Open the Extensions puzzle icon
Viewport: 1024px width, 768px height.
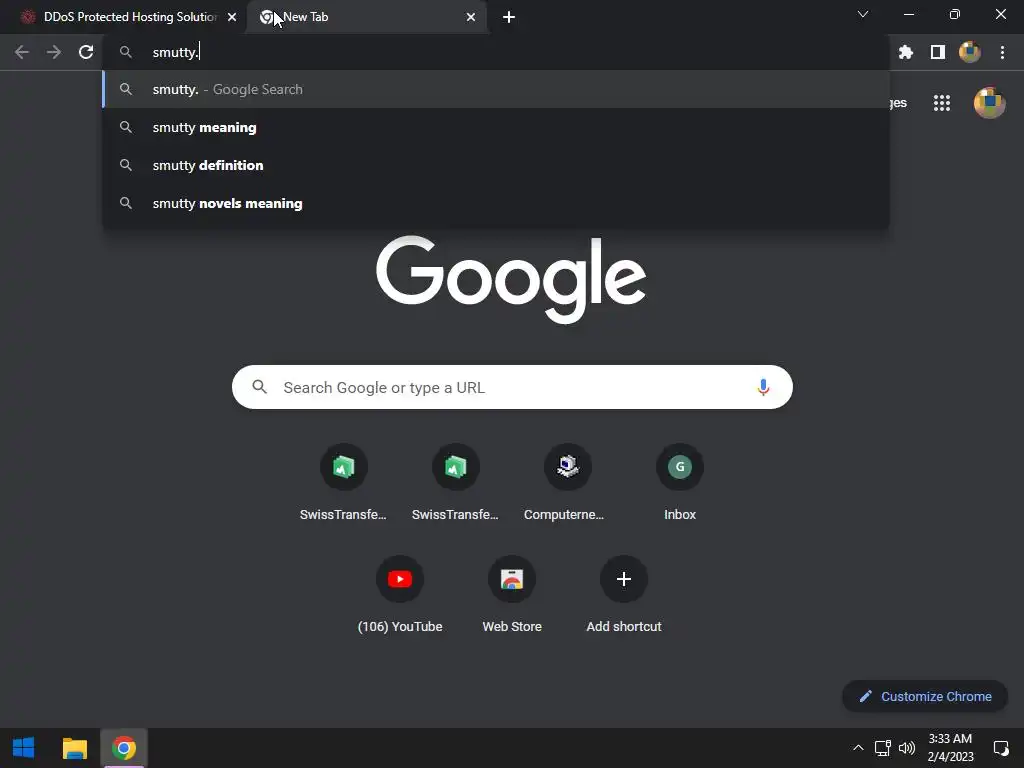(906, 52)
